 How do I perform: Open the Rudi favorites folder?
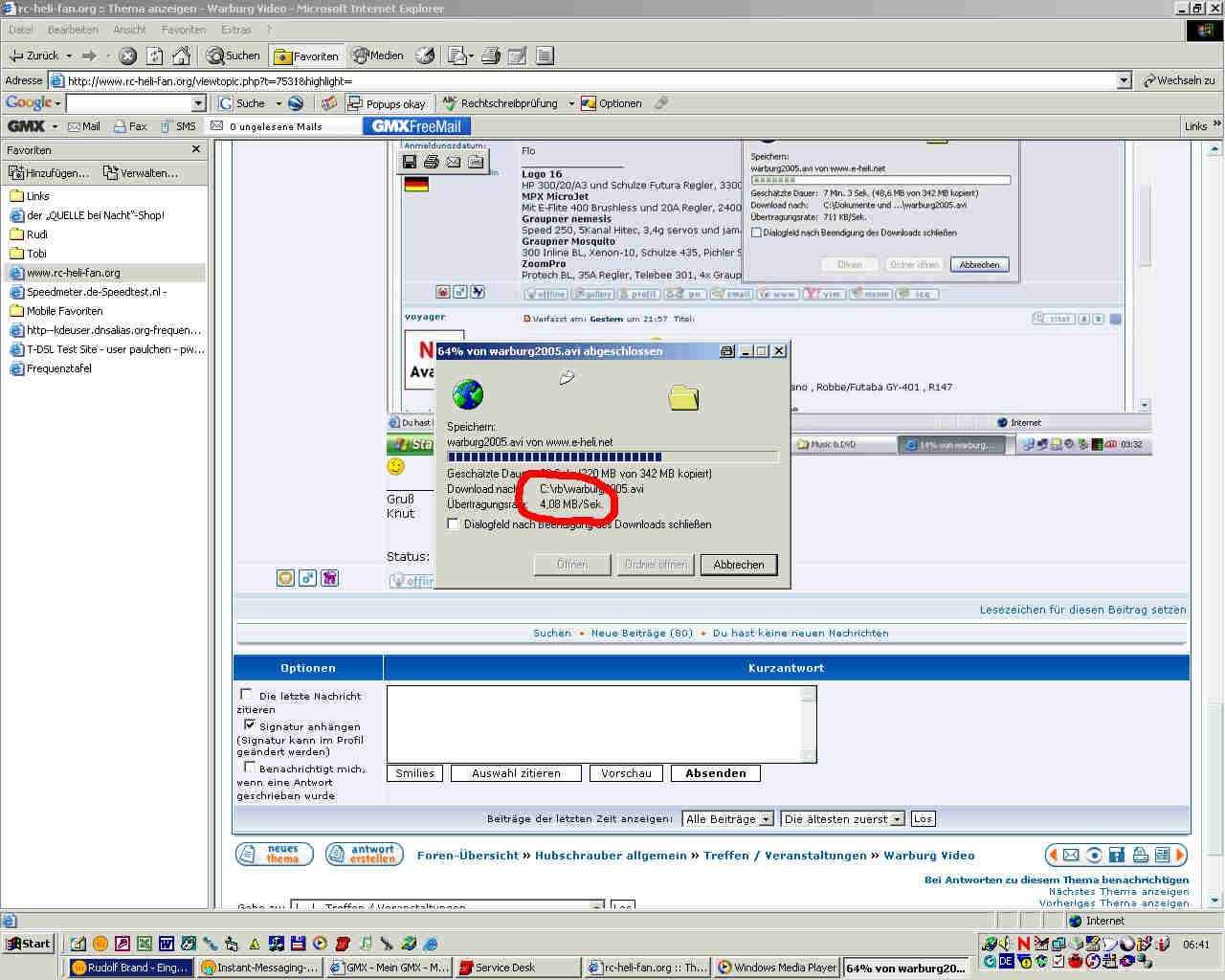click(x=29, y=234)
